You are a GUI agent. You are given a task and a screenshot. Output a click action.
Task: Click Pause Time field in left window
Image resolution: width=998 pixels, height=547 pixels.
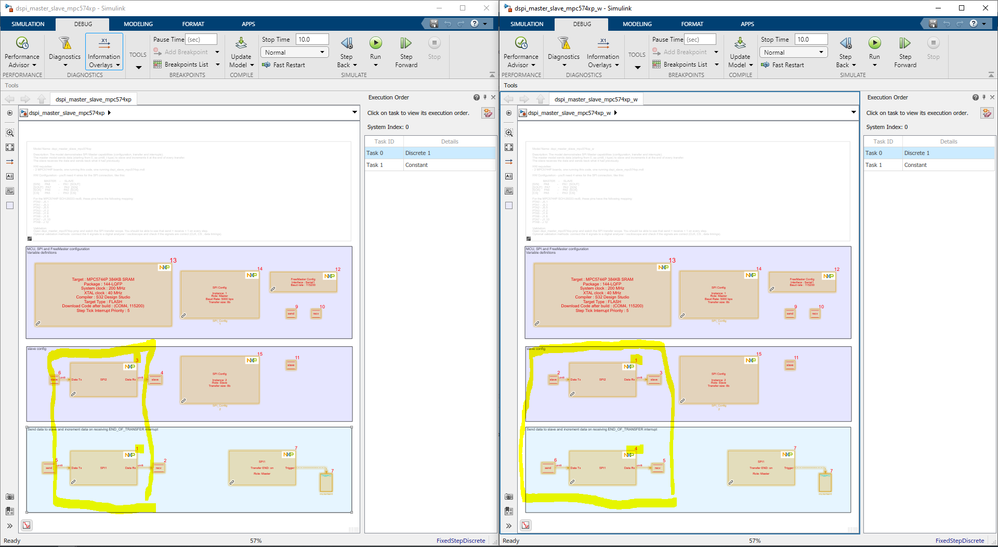202,39
